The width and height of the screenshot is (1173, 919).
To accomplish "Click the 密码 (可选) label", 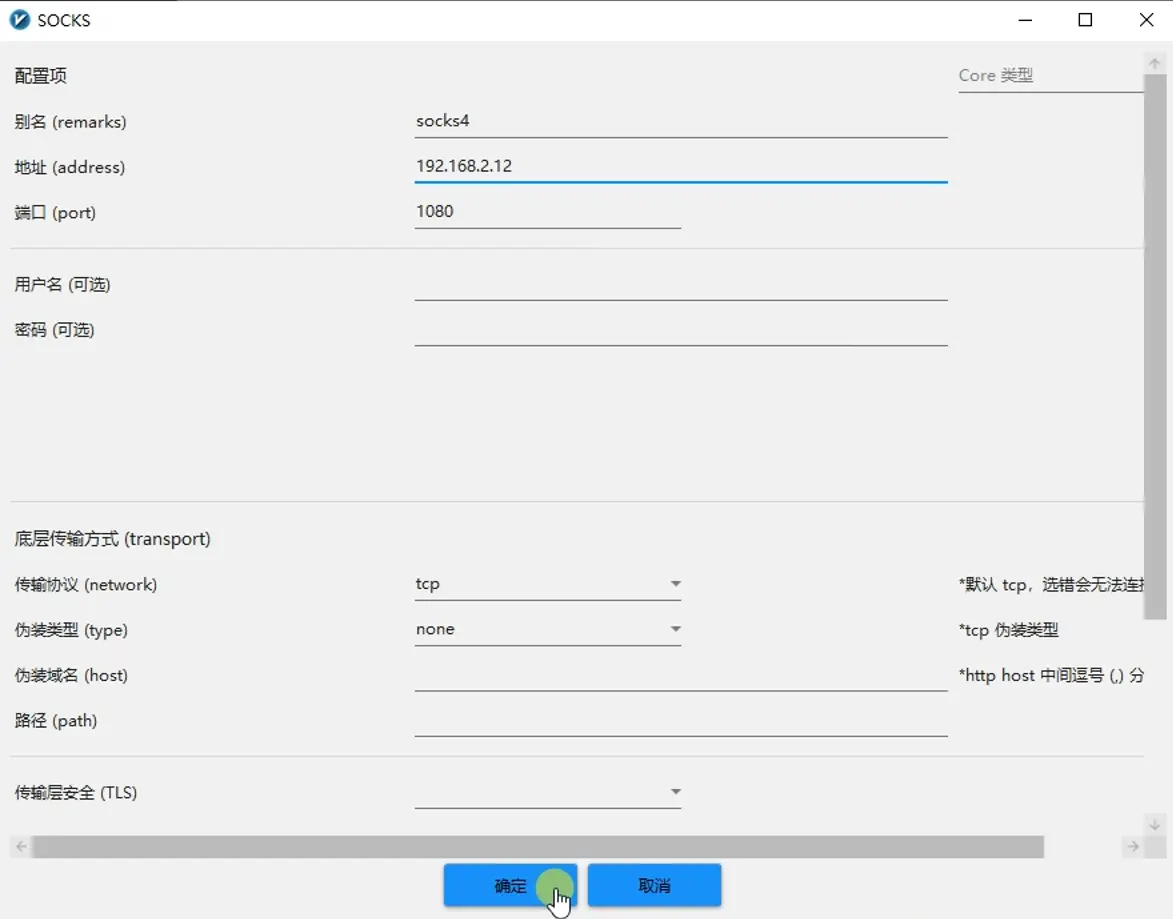I will coord(54,330).
